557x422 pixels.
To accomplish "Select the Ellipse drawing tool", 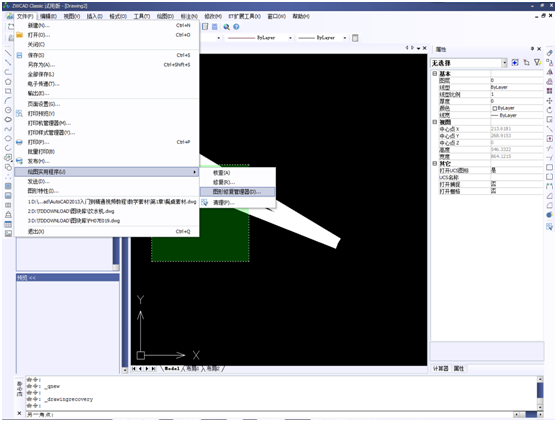I will (8, 120).
